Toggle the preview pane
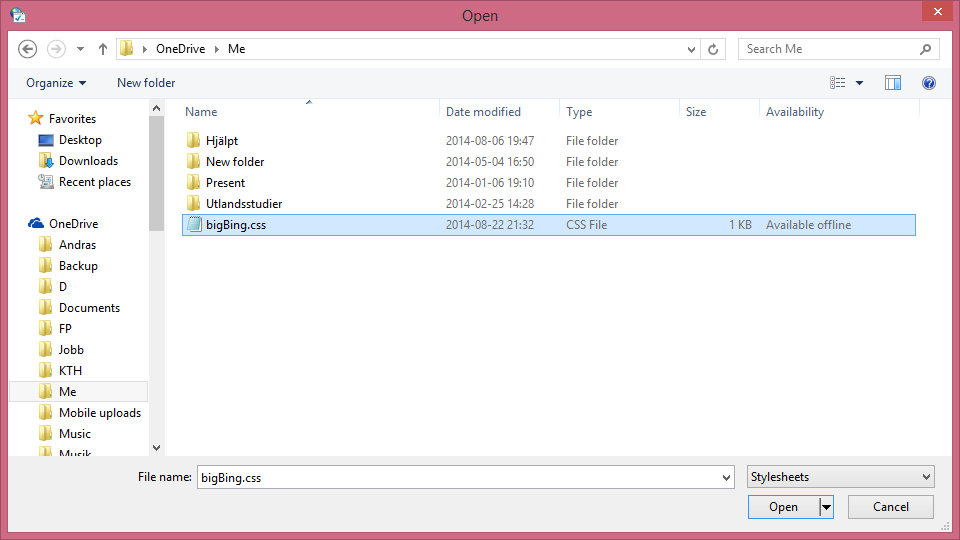The height and width of the screenshot is (540, 960). pyautogui.click(x=893, y=83)
